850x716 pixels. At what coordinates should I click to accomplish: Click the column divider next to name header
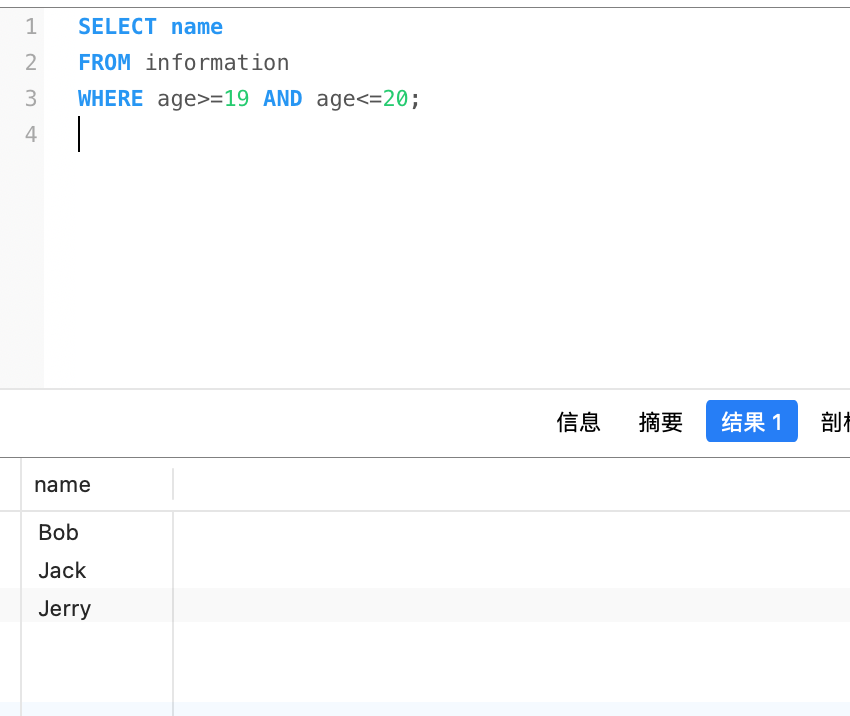[x=173, y=484]
